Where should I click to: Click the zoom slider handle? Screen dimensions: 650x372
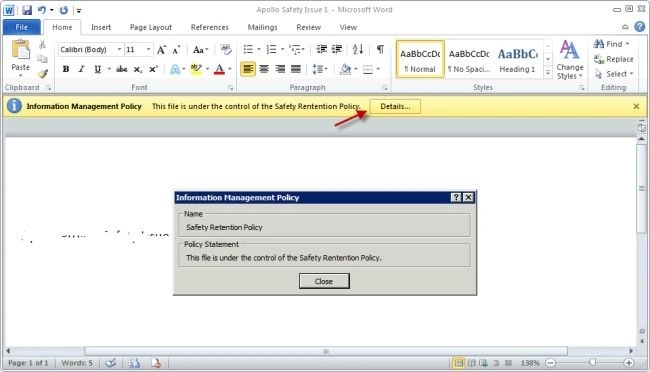tap(592, 363)
